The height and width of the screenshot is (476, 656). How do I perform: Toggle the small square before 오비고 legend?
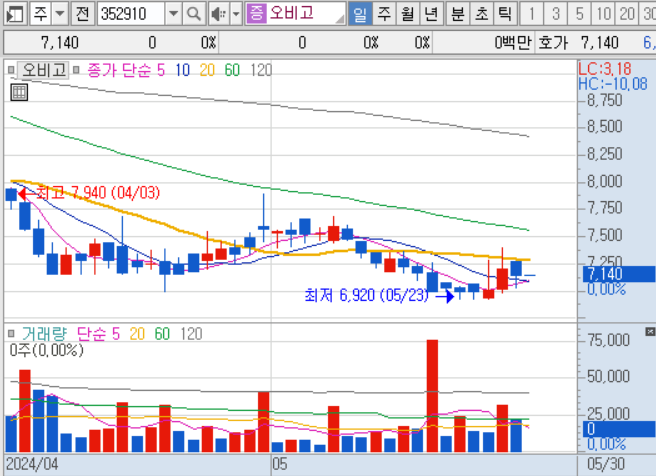pyautogui.click(x=11, y=70)
